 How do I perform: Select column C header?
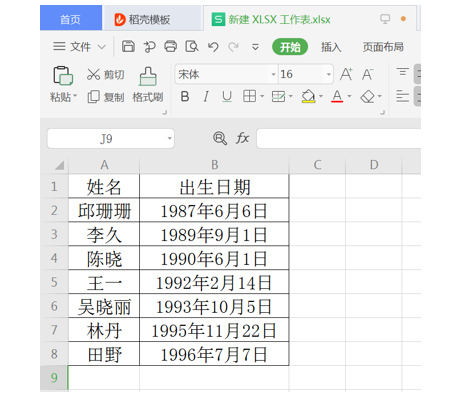(317, 165)
